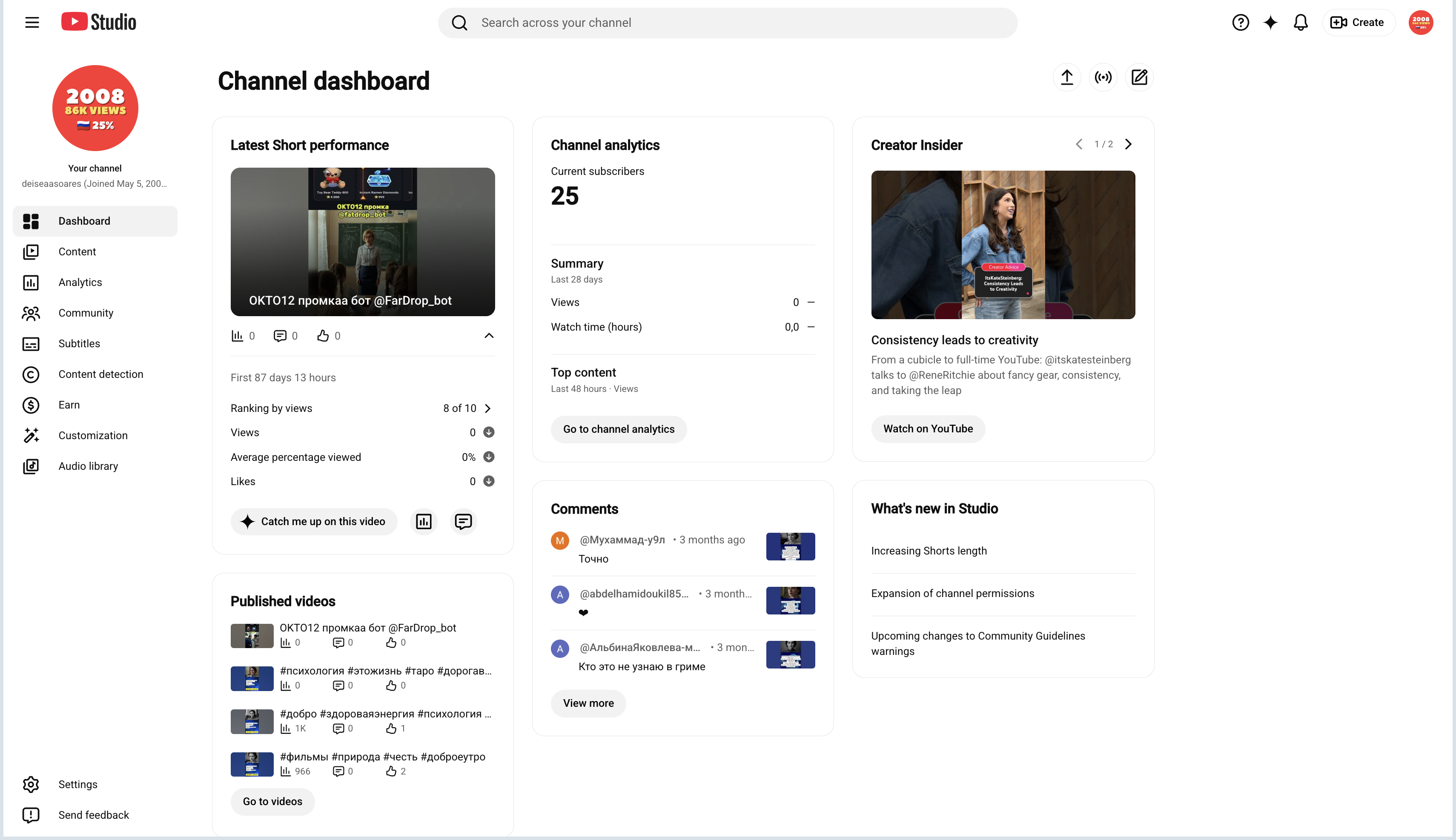Click the Earn dollar sign icon
1456x840 pixels.
coord(31,405)
